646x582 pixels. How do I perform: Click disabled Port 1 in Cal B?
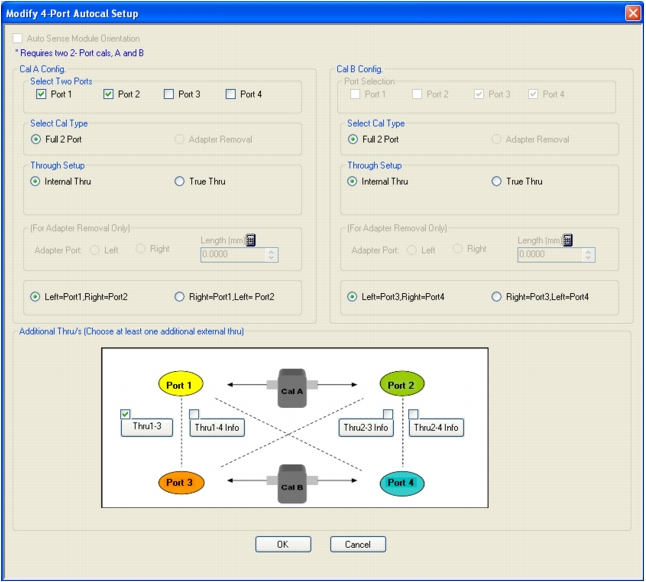(355, 94)
